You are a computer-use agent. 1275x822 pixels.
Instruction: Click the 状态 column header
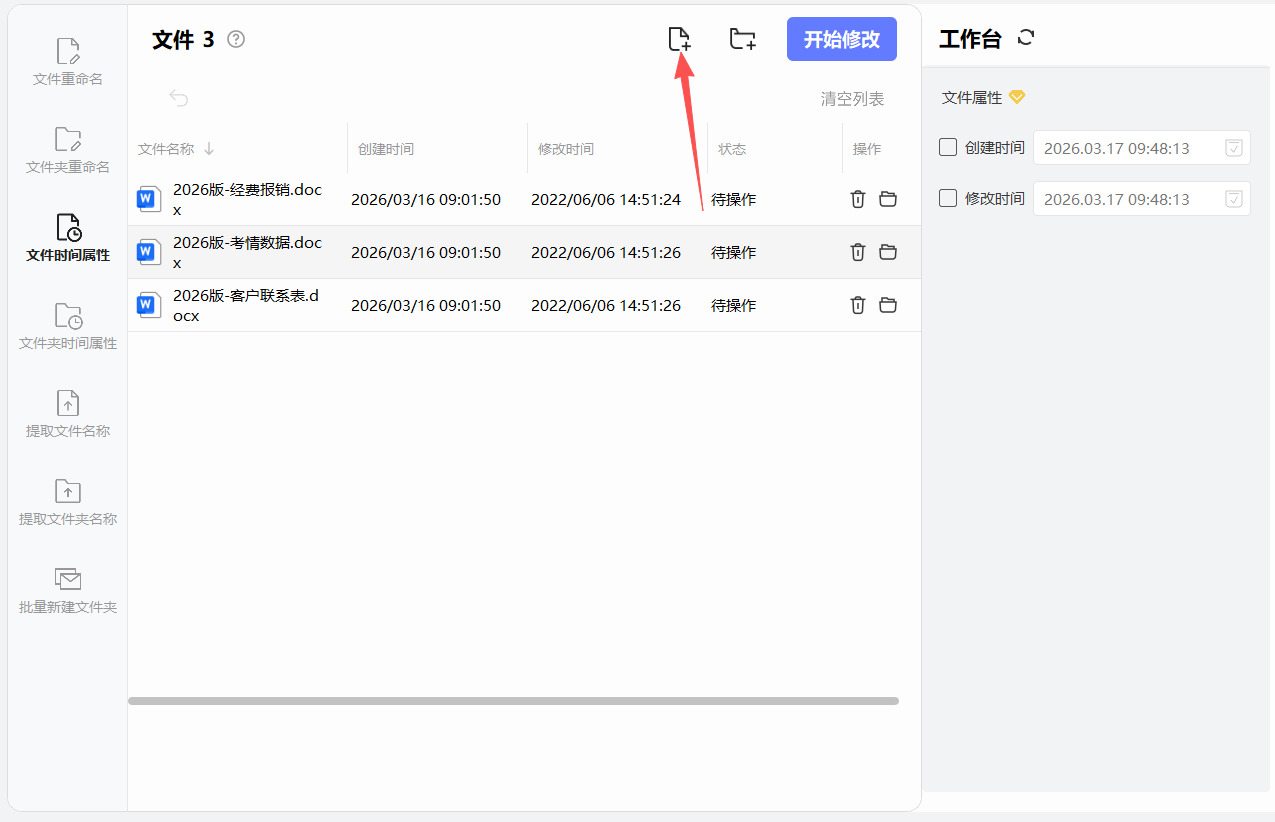[732, 149]
